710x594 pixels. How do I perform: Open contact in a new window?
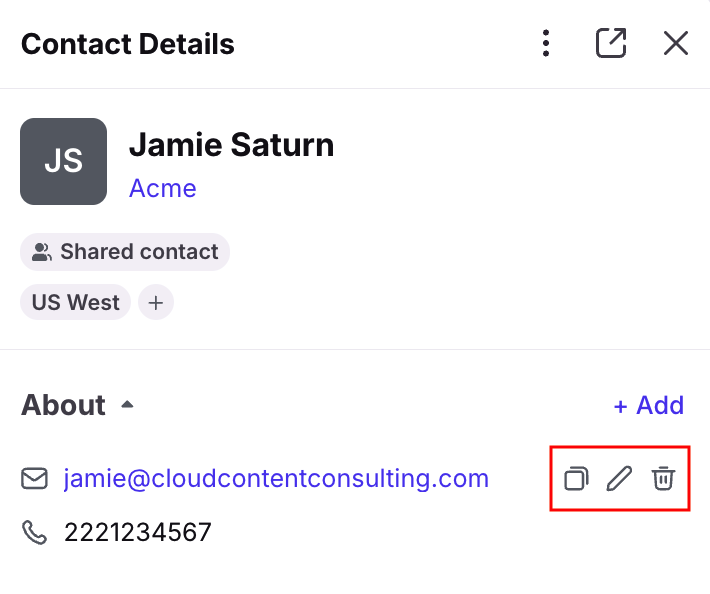[611, 43]
